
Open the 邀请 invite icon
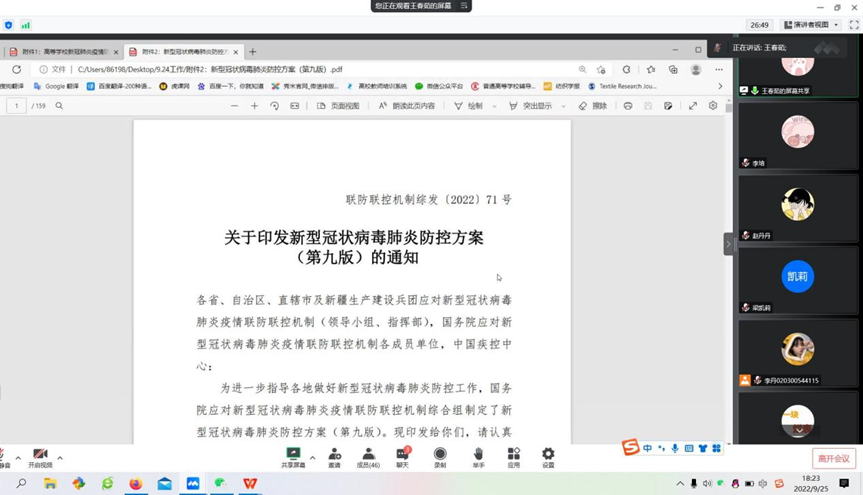click(x=335, y=456)
